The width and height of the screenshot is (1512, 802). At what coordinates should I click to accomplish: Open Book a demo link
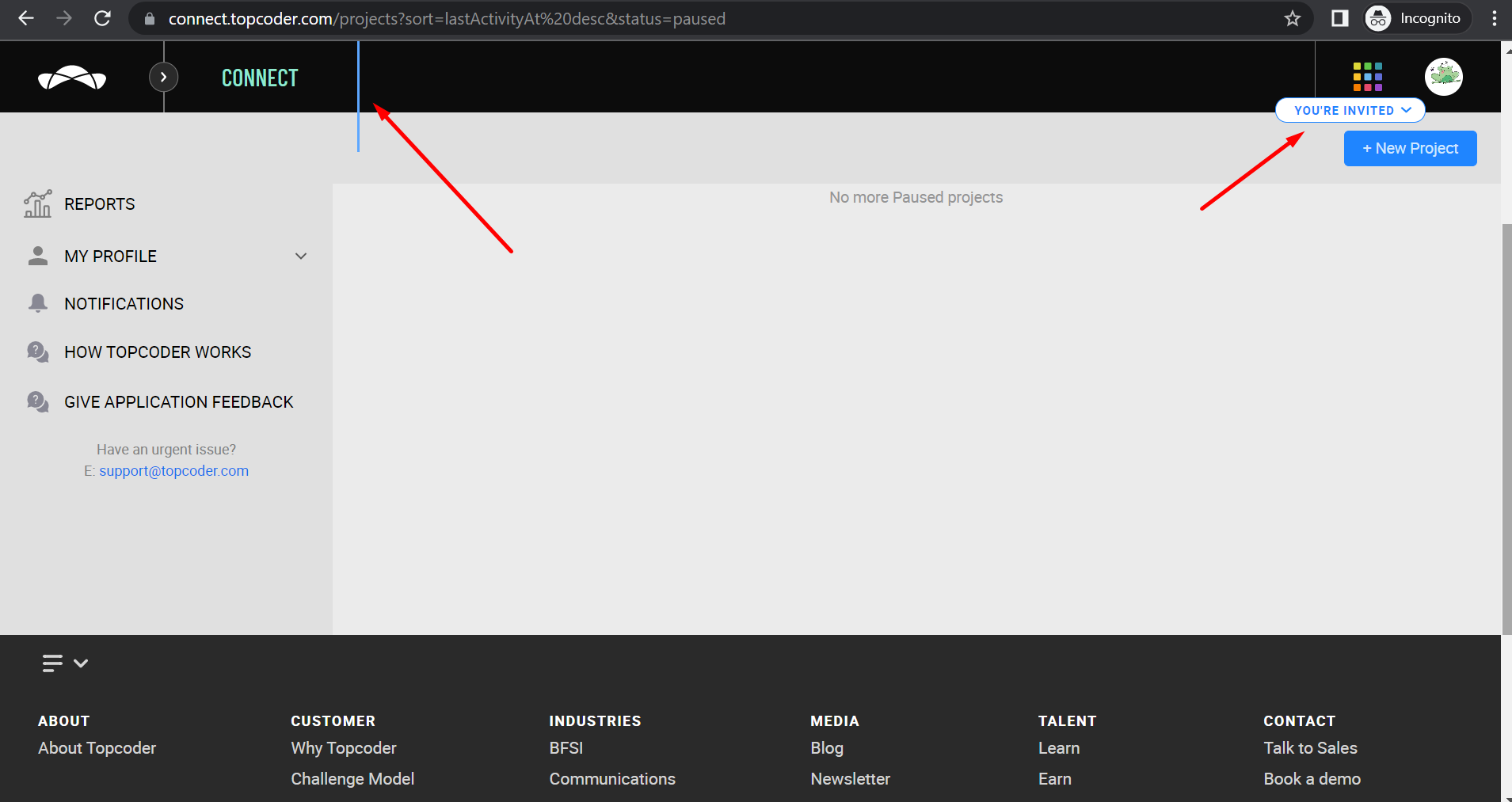(x=1312, y=779)
